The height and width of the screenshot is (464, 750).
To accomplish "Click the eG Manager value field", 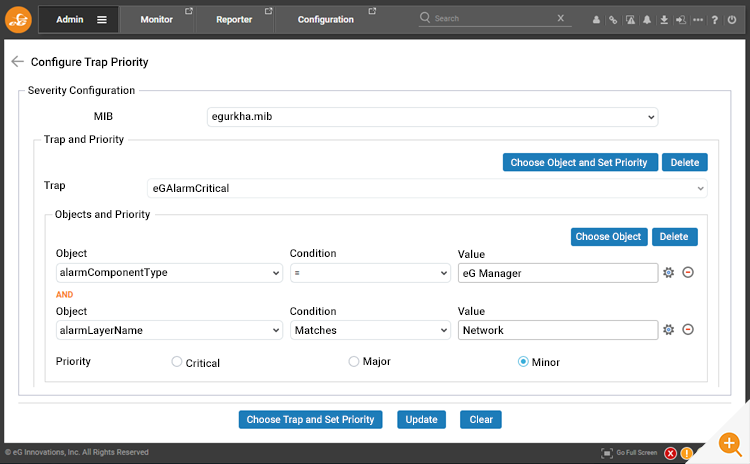I will [558, 273].
